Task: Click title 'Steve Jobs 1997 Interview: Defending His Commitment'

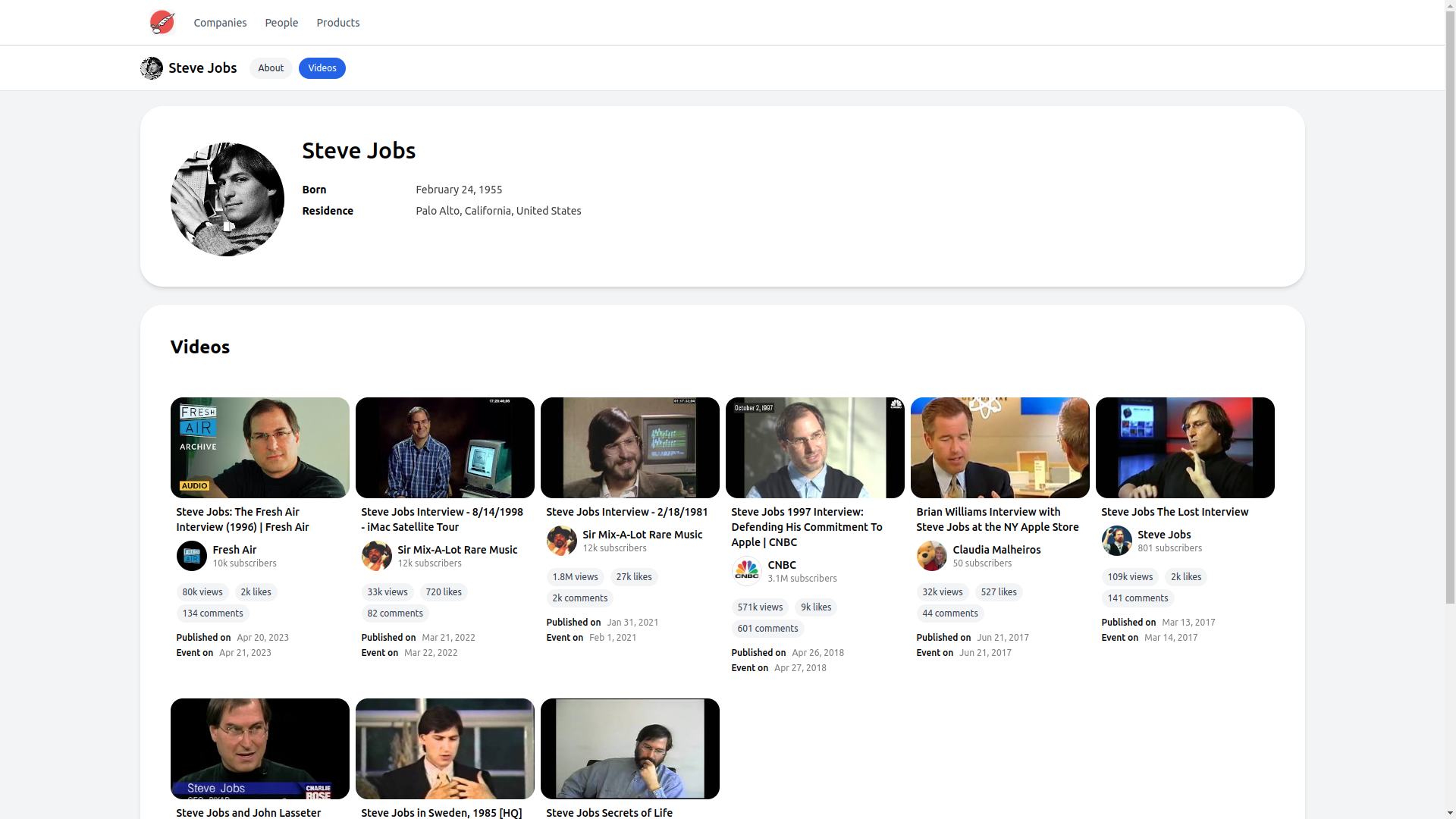Action: click(x=807, y=527)
